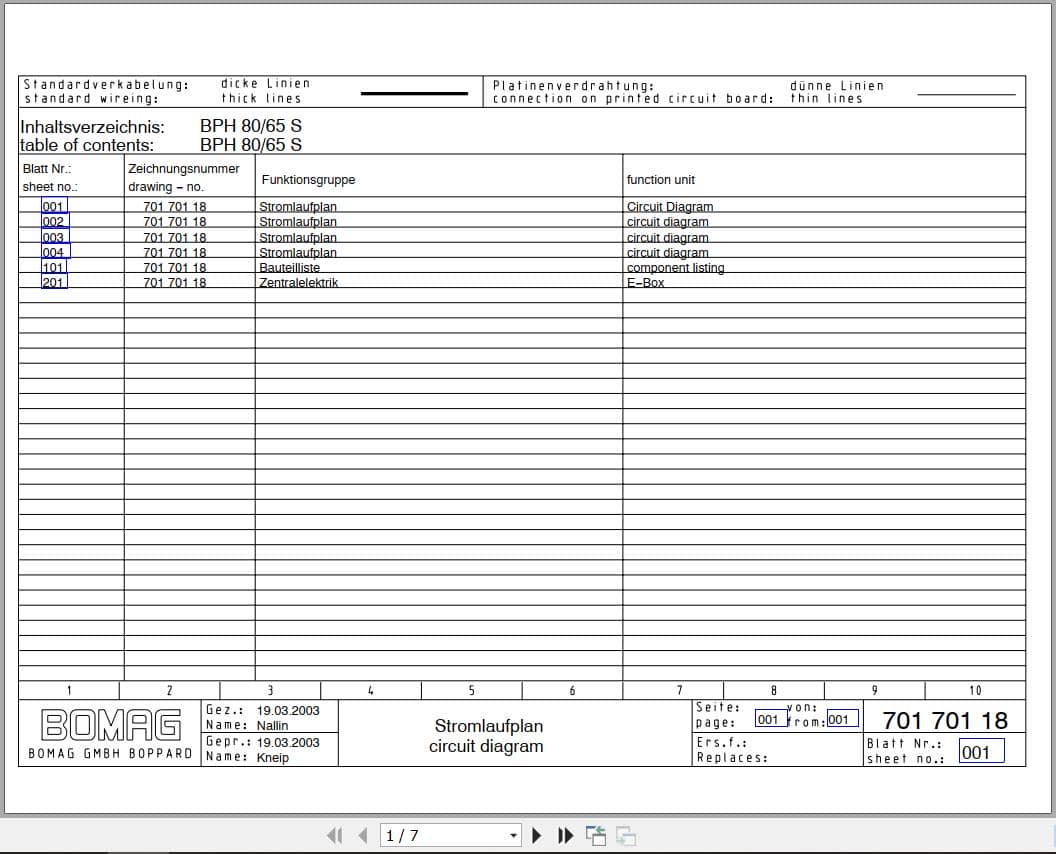The image size is (1056, 854).
Task: Click the greyed overlapping-windows icon
Action: [x=626, y=836]
